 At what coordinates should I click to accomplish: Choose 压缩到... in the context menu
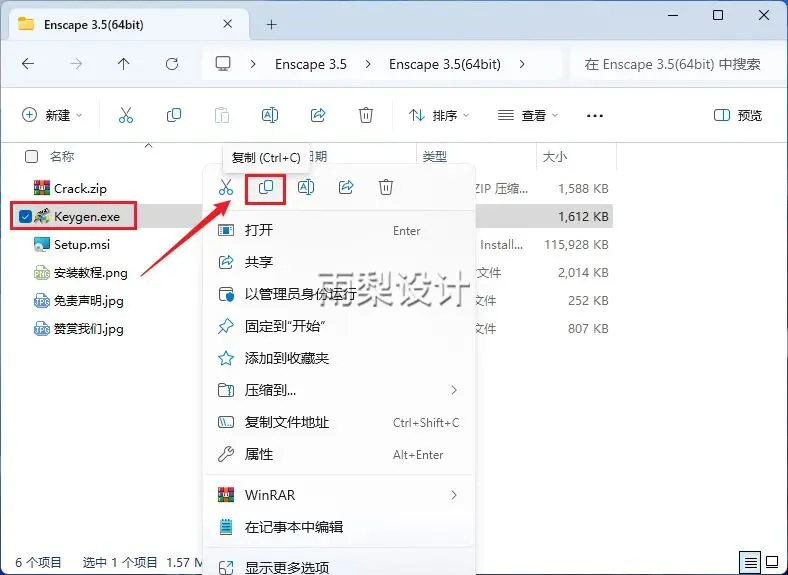tap(339, 390)
